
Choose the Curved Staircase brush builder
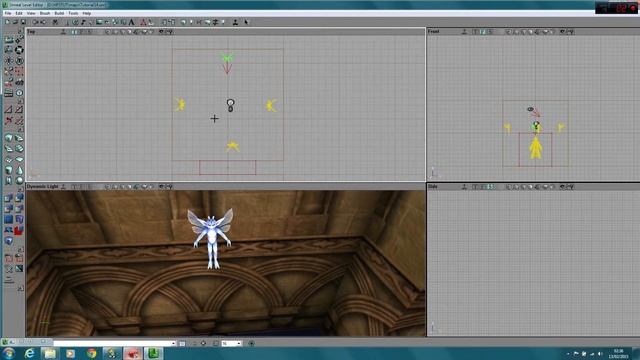(x=19, y=138)
